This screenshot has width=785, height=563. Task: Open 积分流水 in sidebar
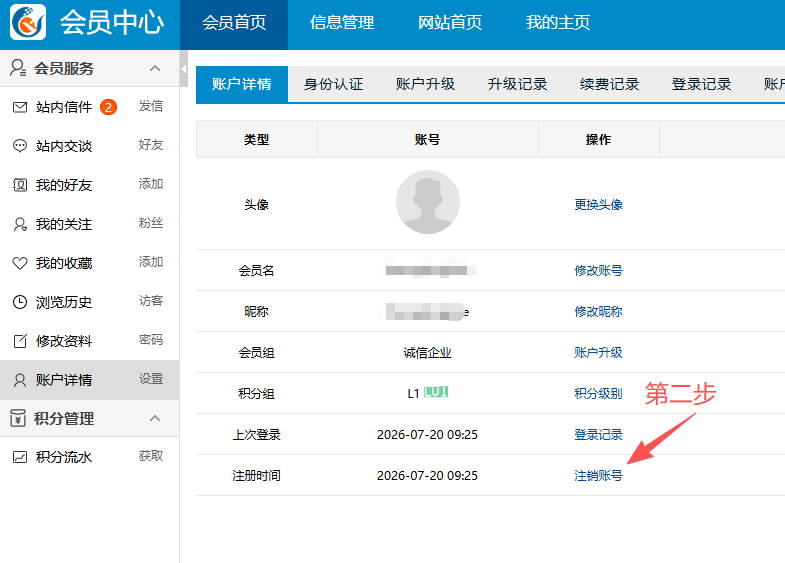point(64,457)
